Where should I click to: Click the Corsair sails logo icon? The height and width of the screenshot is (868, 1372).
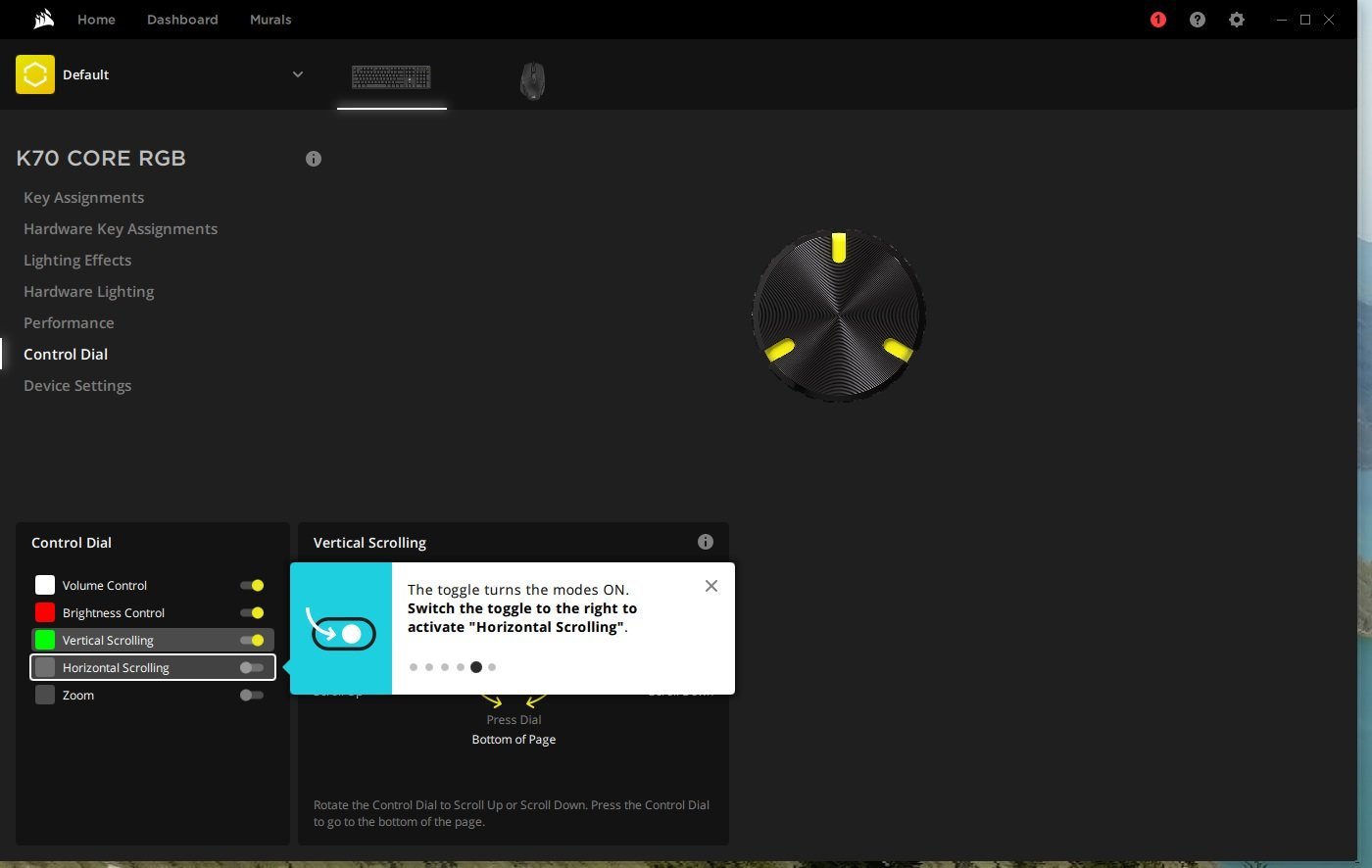[x=43, y=20]
